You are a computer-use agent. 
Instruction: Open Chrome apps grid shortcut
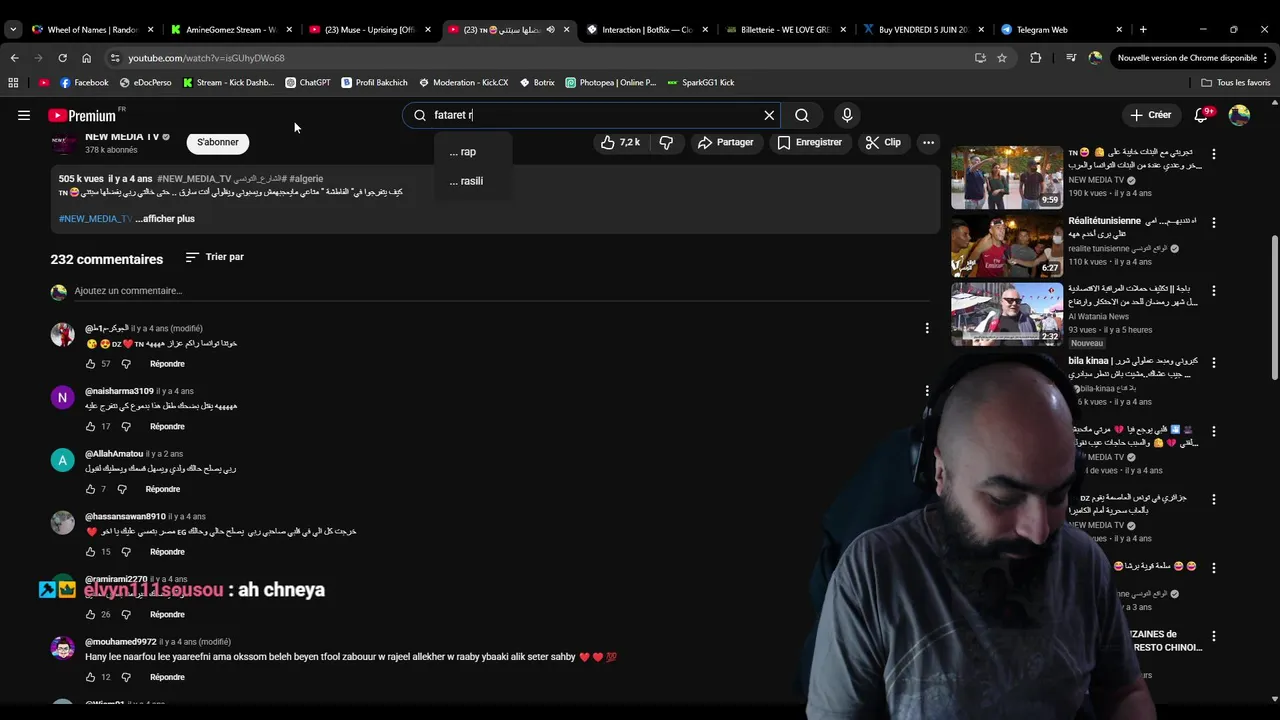tap(14, 83)
